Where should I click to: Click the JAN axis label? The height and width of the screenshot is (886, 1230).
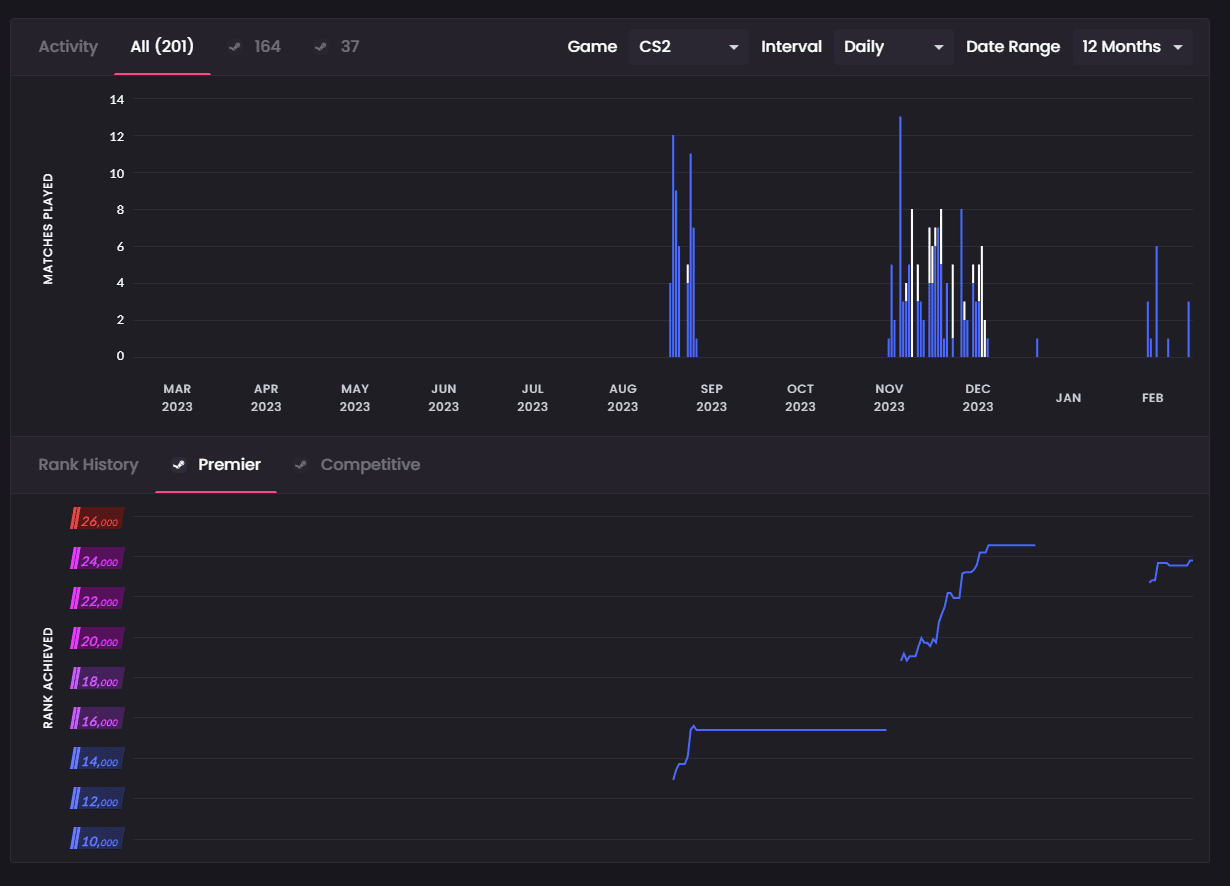click(x=1068, y=398)
